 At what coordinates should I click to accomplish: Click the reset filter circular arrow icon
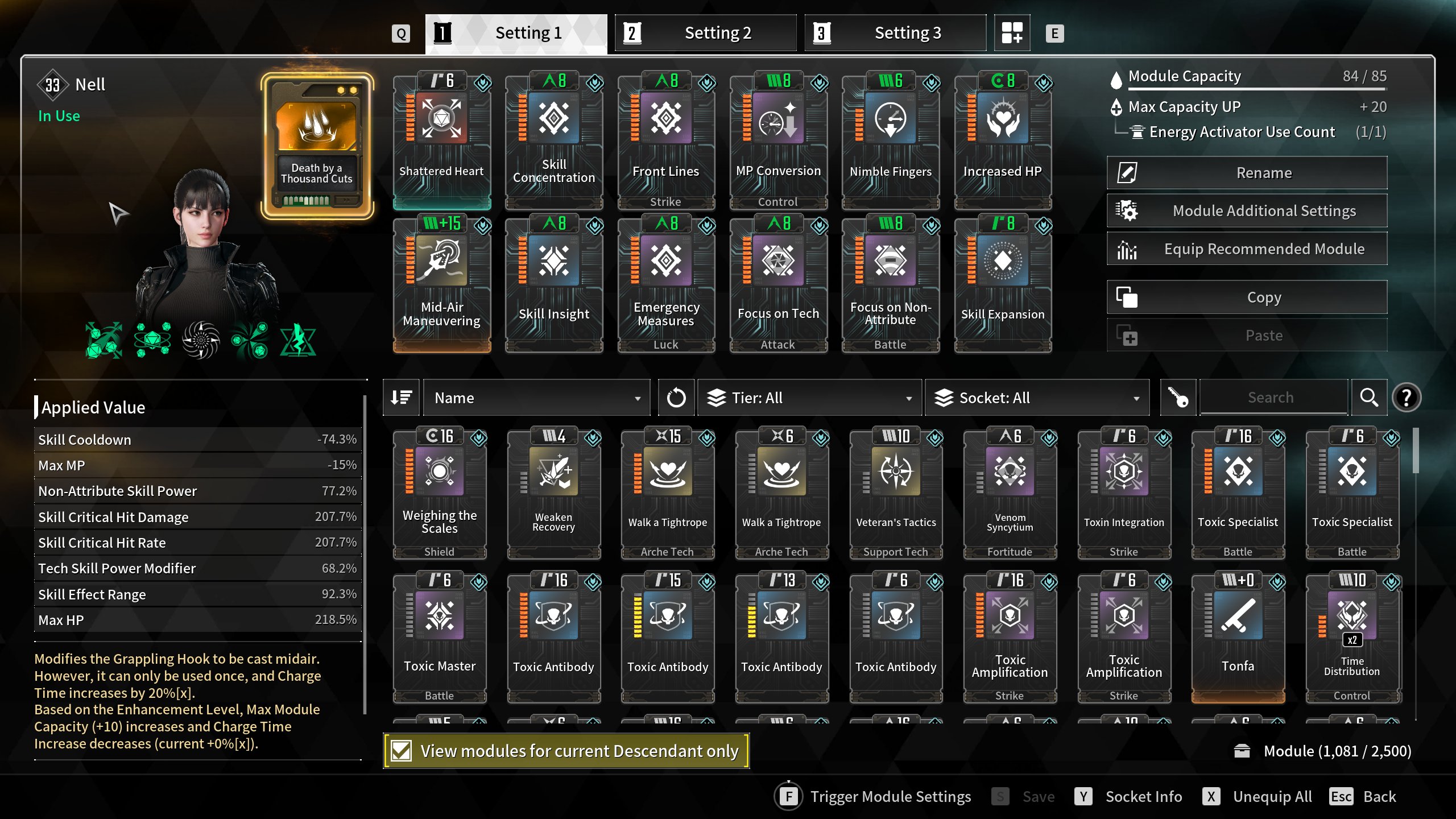tap(676, 398)
